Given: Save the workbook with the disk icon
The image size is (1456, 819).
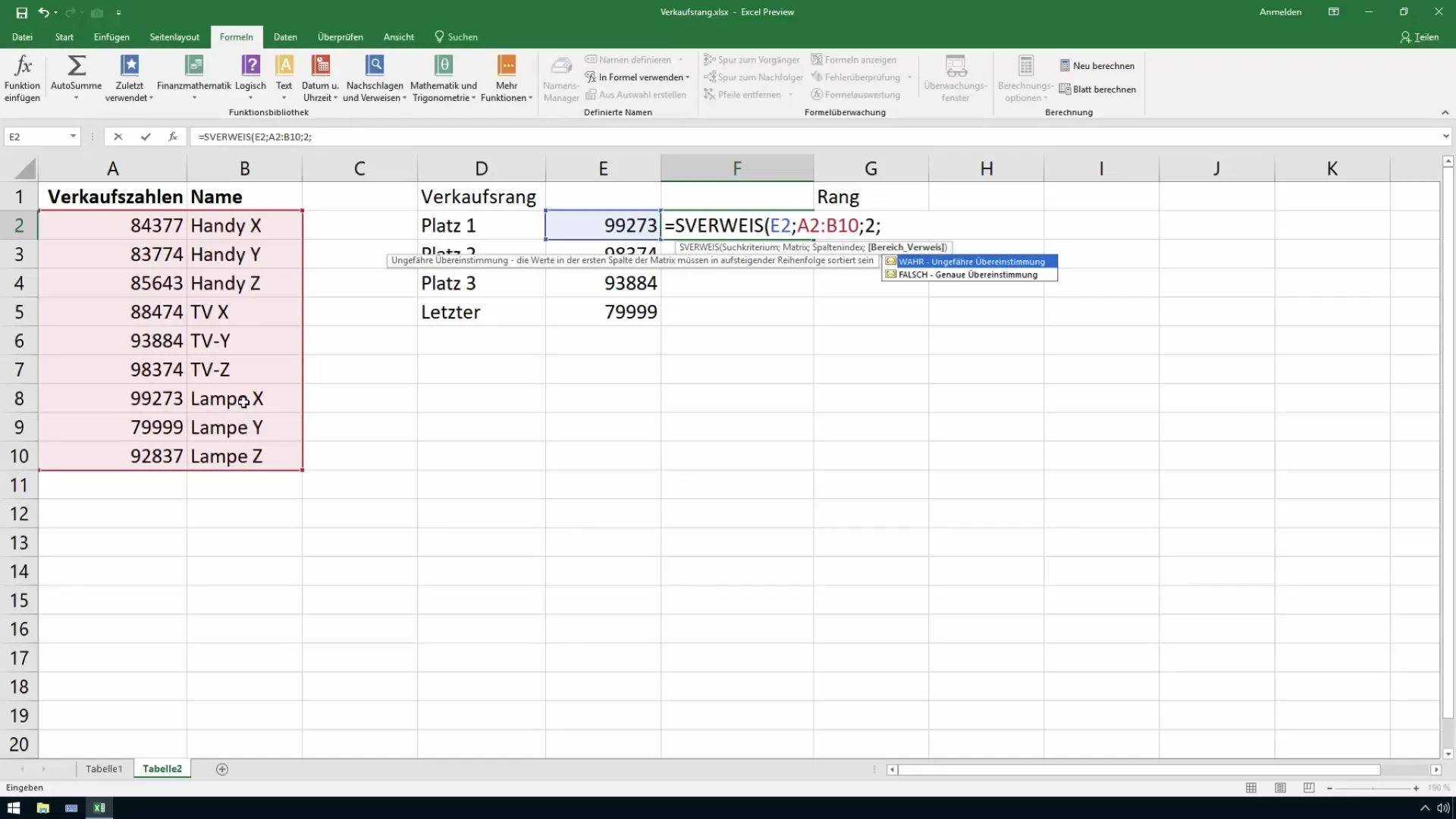Looking at the screenshot, I should pos(21,12).
